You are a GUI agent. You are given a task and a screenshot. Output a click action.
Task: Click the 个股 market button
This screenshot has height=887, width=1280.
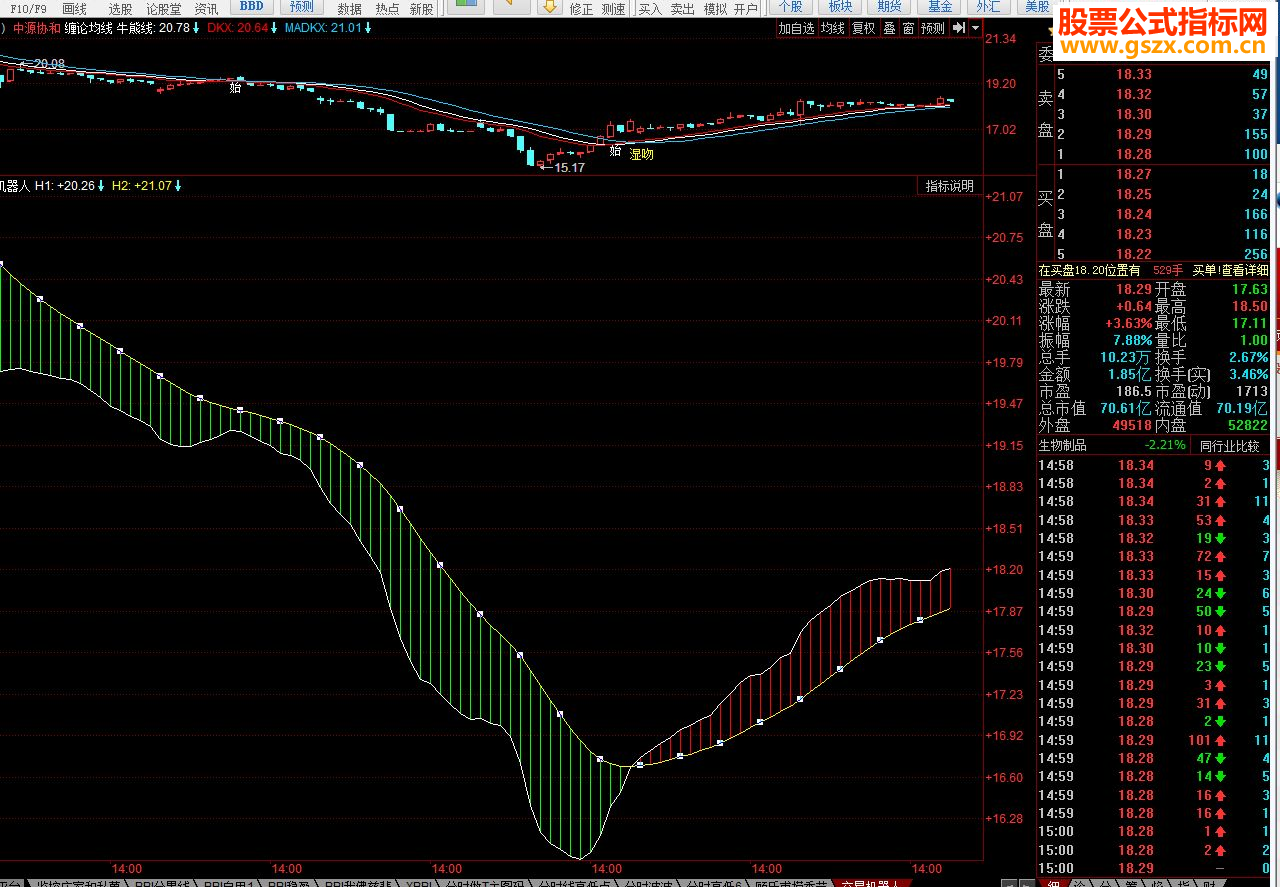pyautogui.click(x=790, y=7)
